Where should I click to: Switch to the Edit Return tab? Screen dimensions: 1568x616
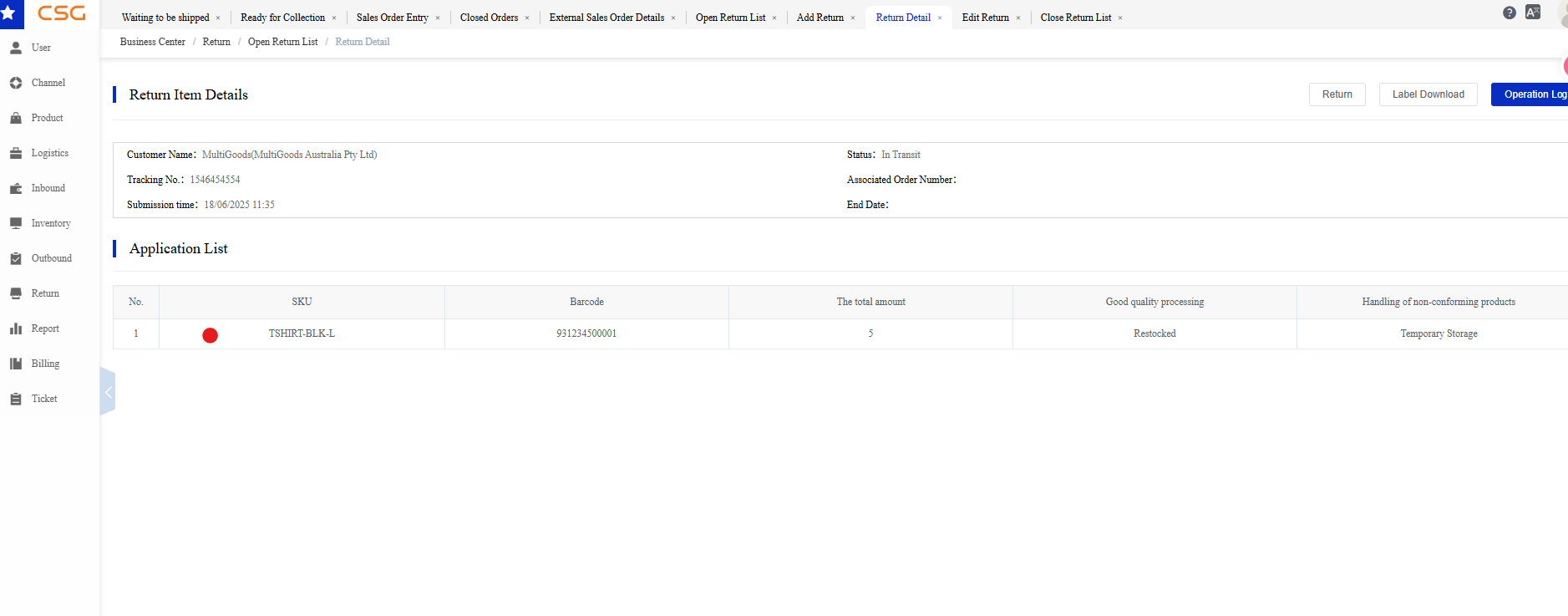pyautogui.click(x=986, y=18)
